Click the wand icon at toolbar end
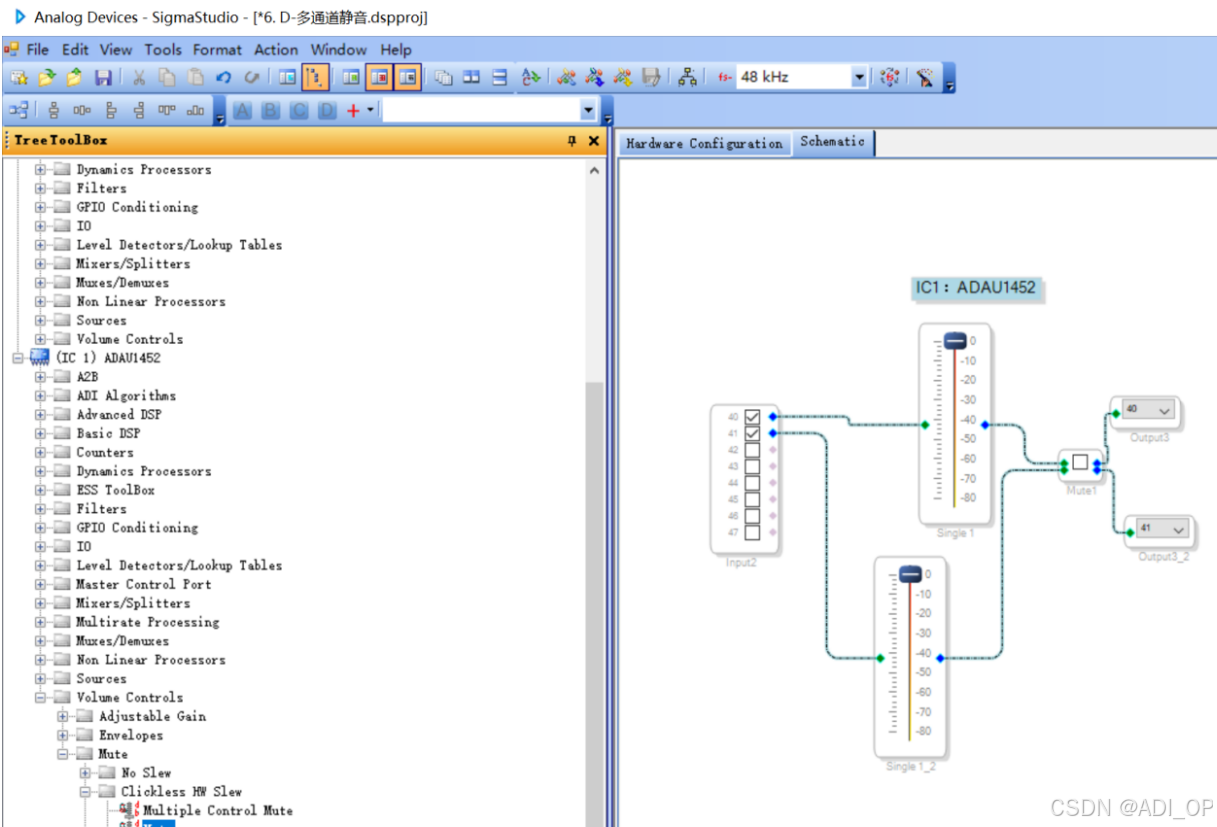The height and width of the screenshot is (827, 1217). point(926,77)
